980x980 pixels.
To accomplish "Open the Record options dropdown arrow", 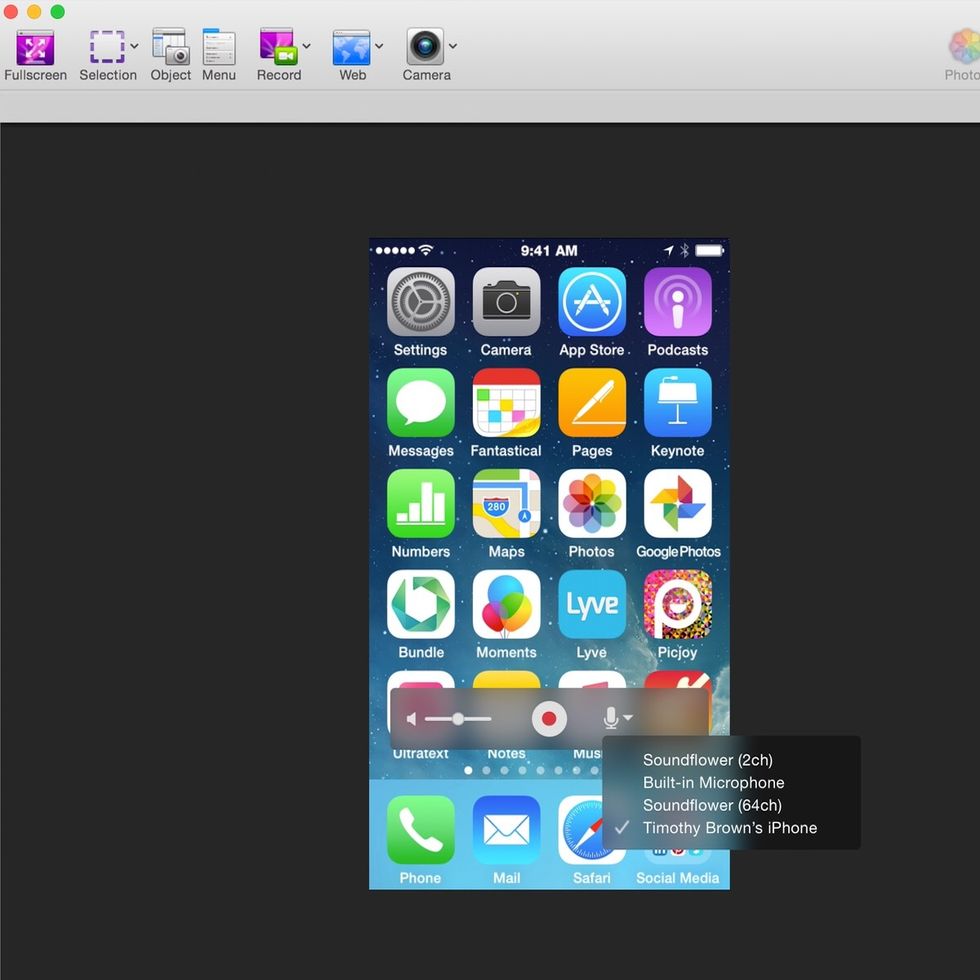I will tap(306, 46).
